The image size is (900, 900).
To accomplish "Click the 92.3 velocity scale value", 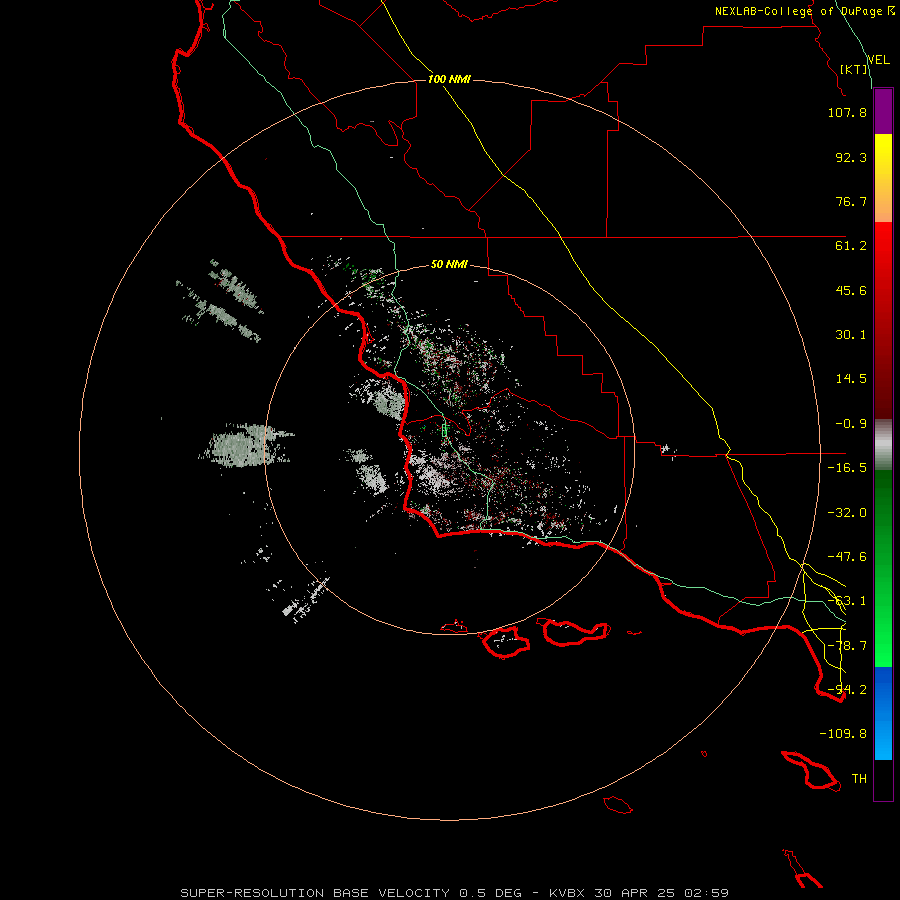I will coord(851,157).
